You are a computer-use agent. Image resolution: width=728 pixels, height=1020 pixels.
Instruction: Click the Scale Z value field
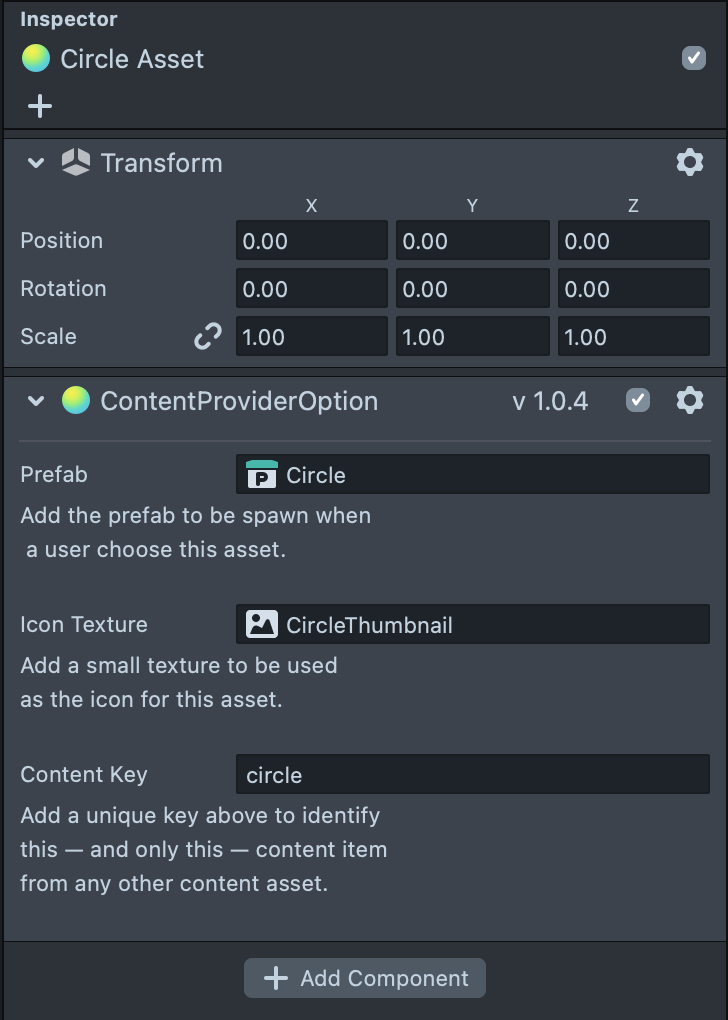(633, 337)
